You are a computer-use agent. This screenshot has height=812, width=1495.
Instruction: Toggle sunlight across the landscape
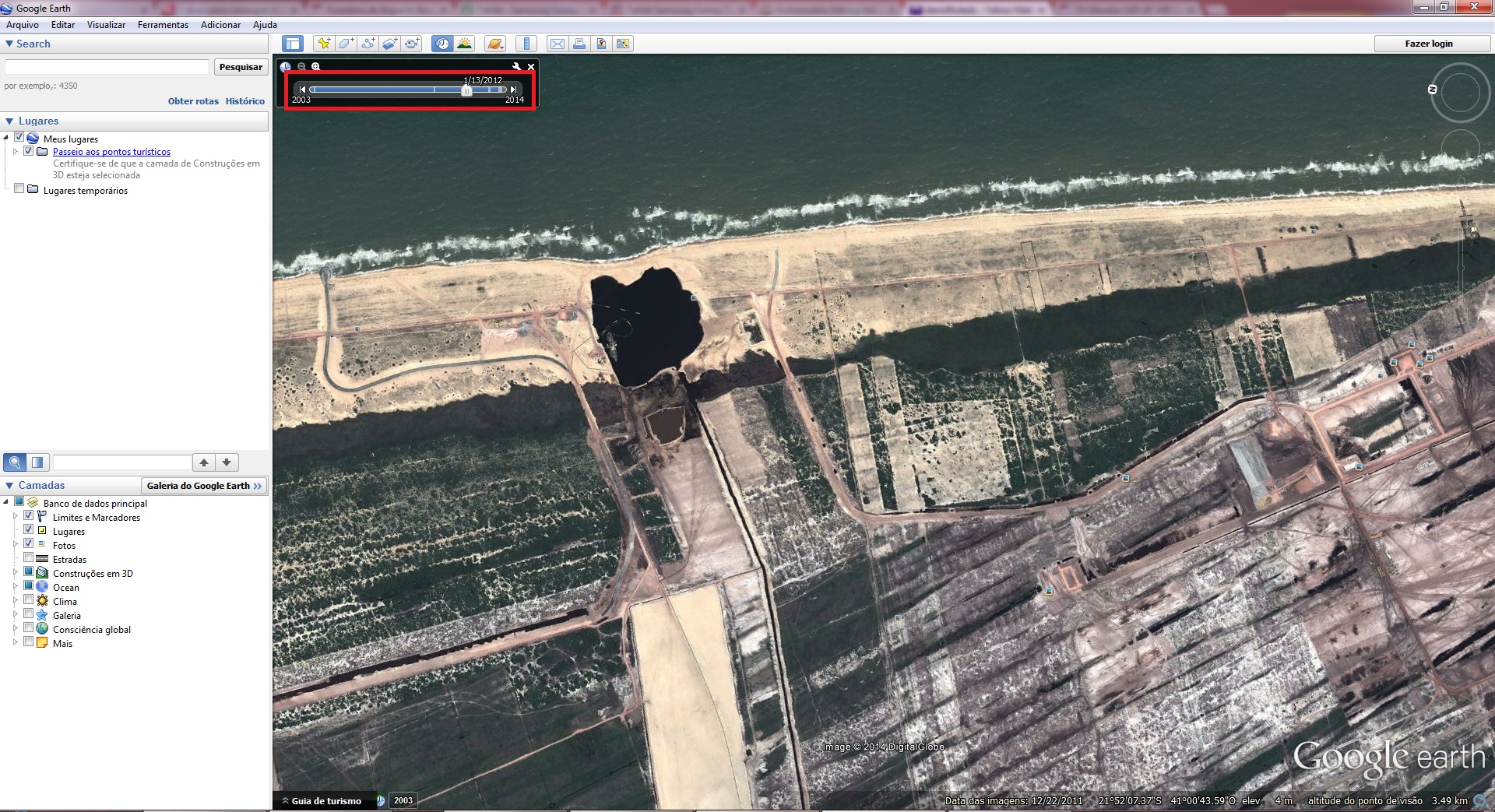[x=465, y=44]
